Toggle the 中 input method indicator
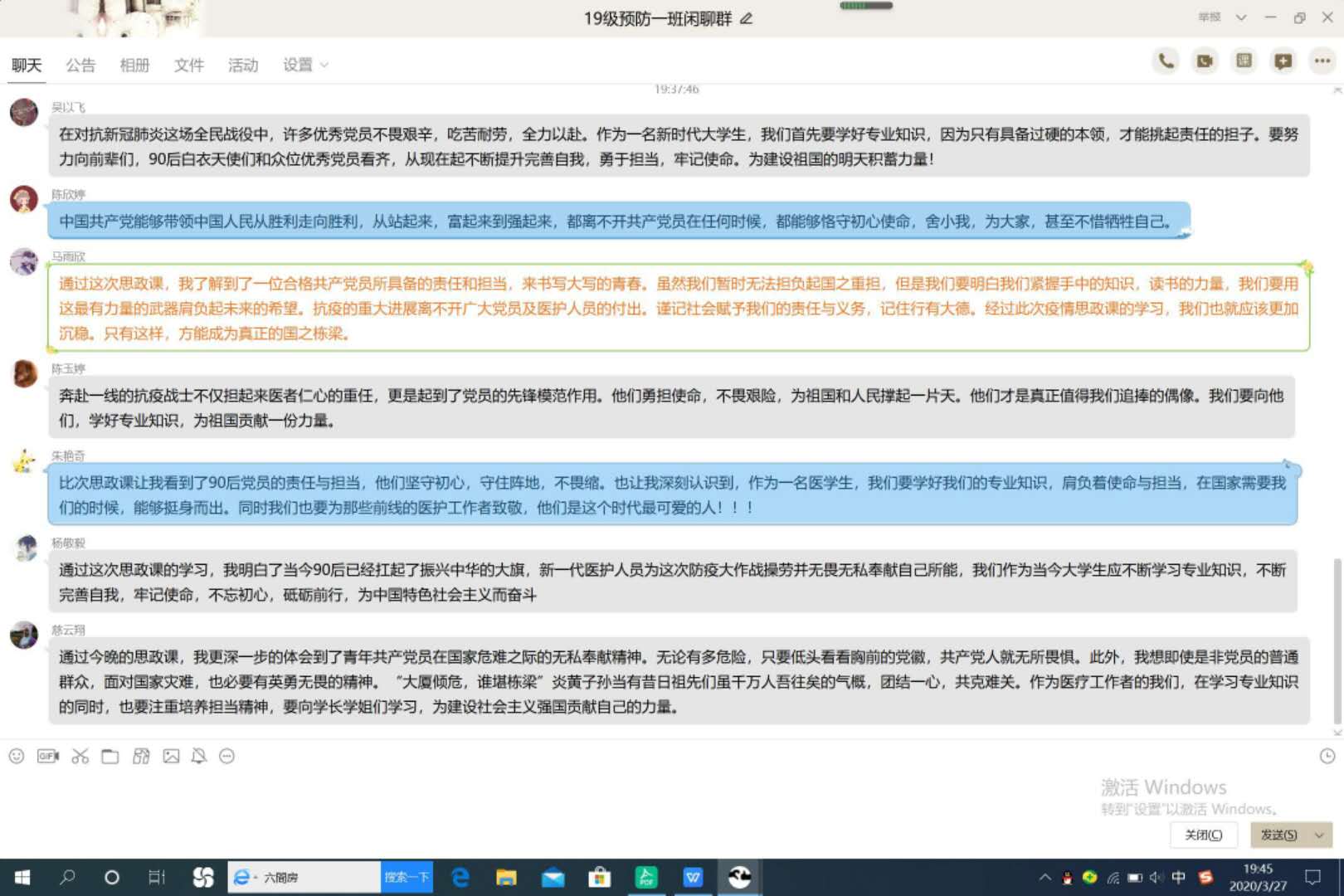 point(1178,877)
